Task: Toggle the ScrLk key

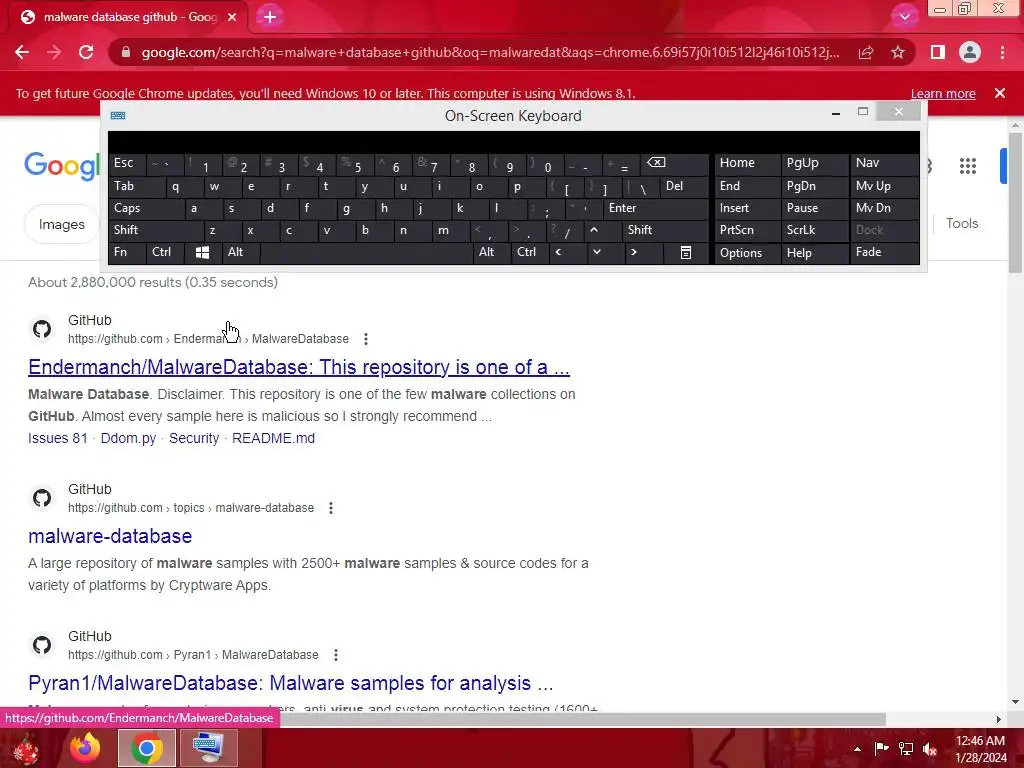Action: [814, 230]
